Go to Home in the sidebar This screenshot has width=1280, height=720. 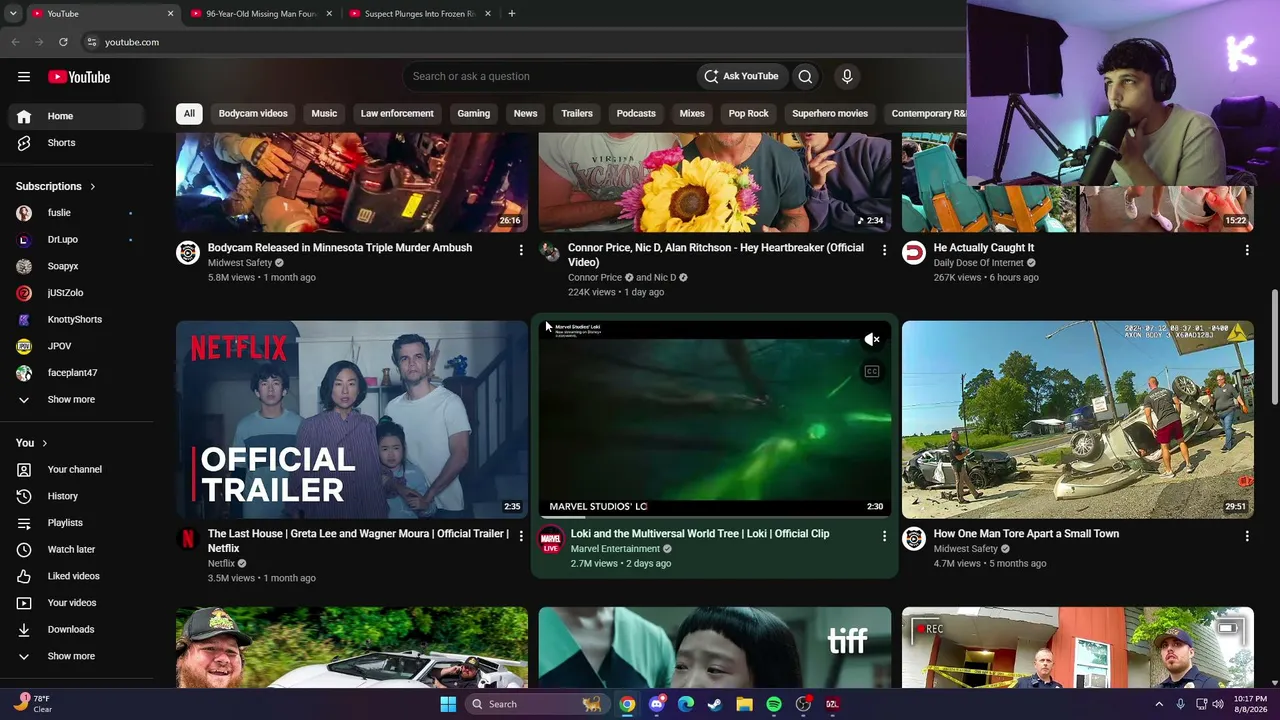click(77, 116)
